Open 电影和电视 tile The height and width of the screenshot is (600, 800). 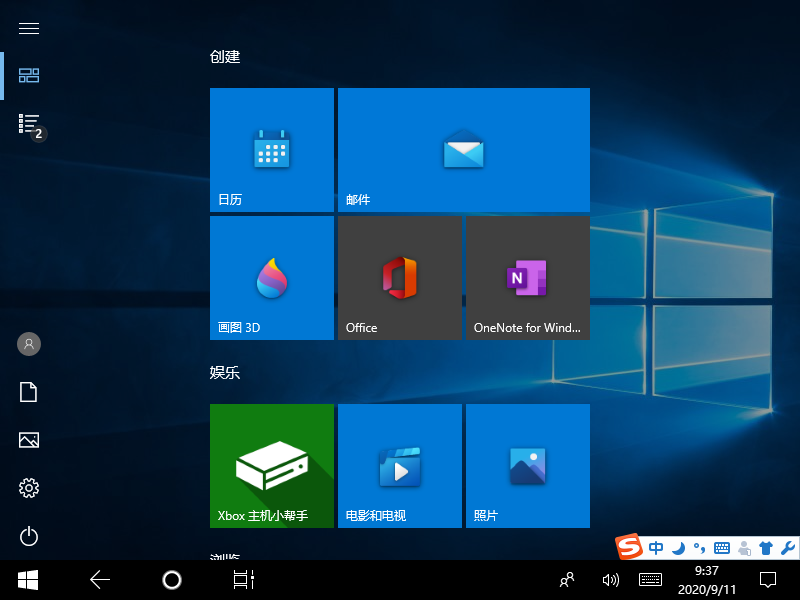[x=399, y=466]
